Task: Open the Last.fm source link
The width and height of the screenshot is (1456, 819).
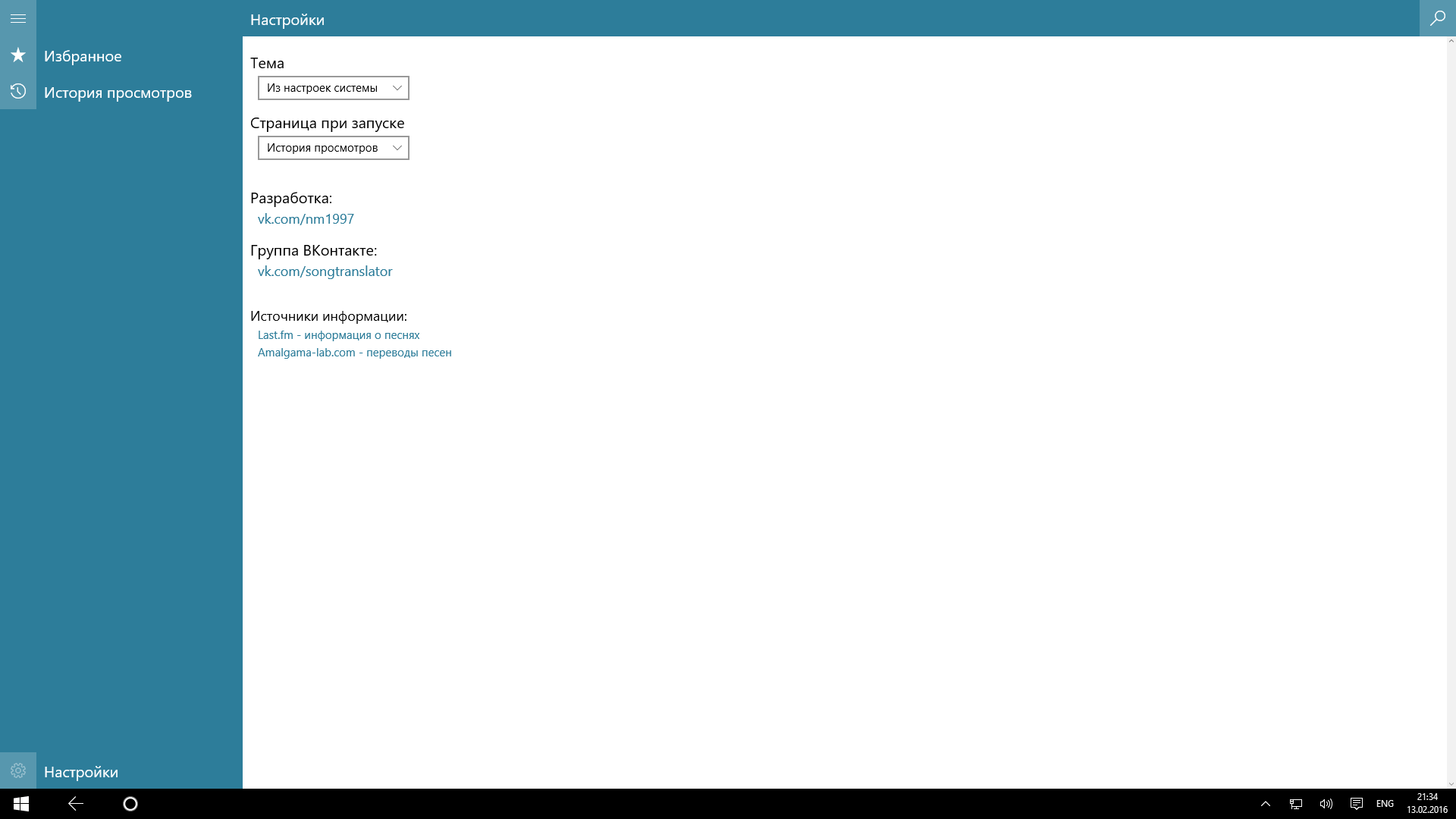Action: [338, 335]
